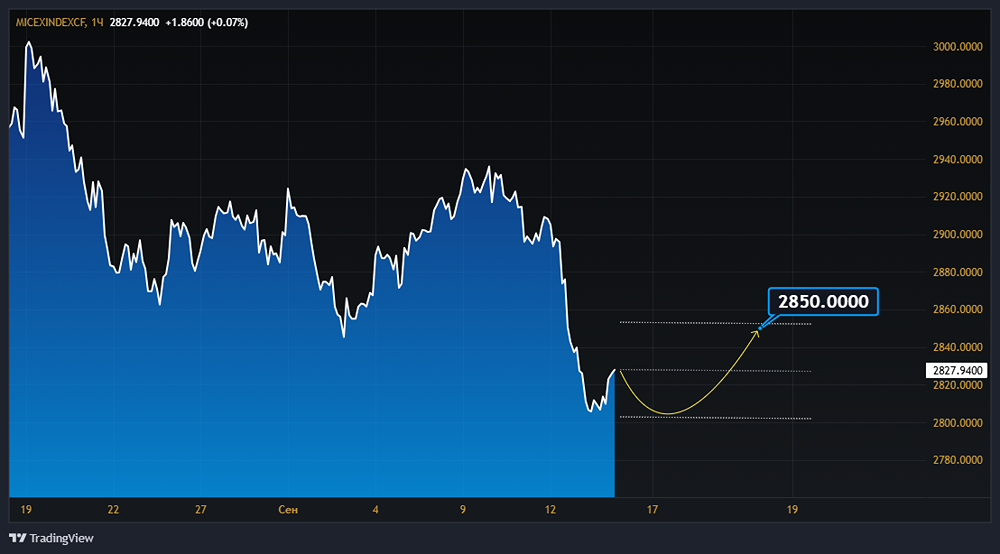Click the 2900.0000 price axis label
This screenshot has width=1000, height=554.
[x=958, y=235]
